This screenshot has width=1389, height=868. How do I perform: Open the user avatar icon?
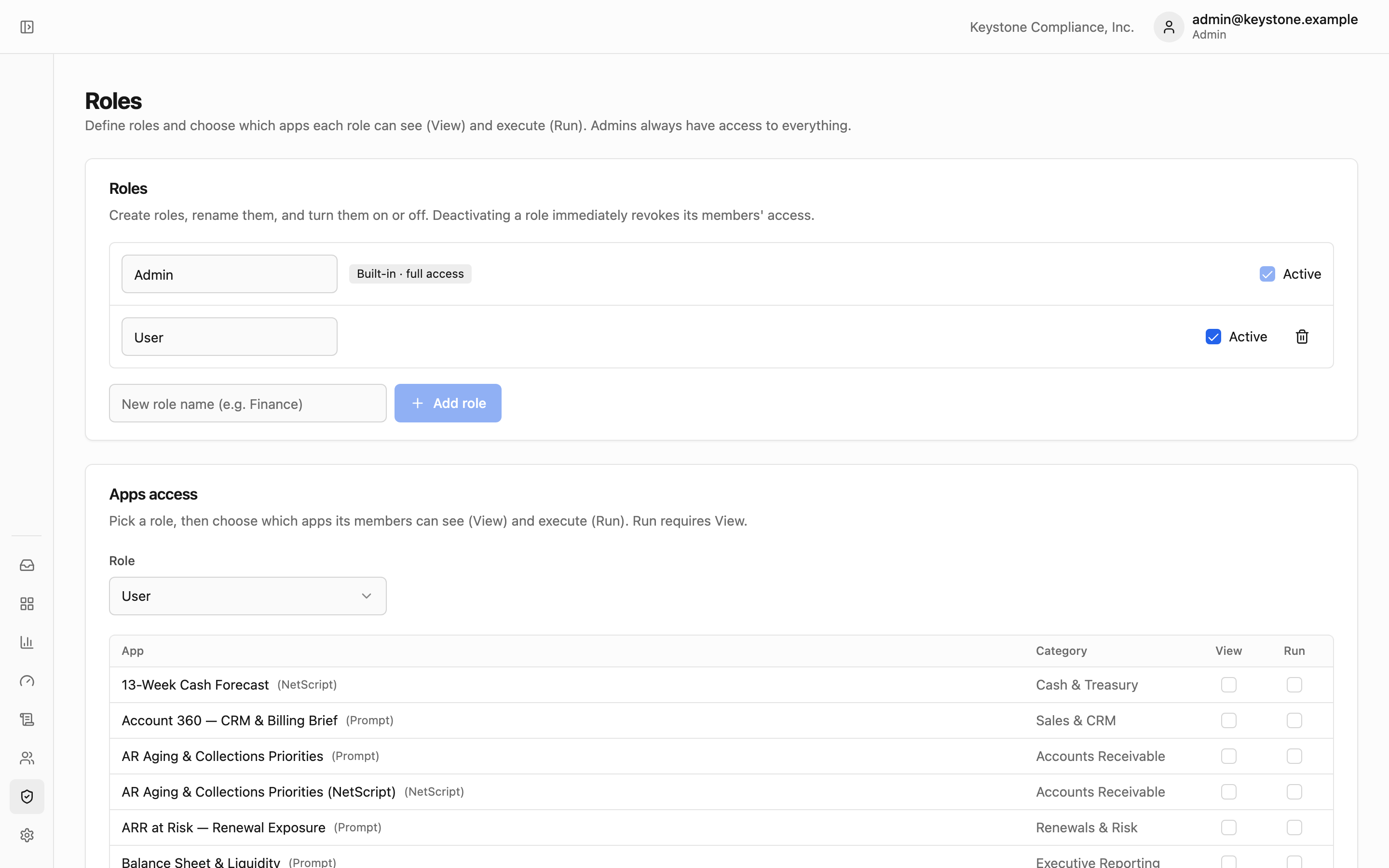click(x=1169, y=27)
